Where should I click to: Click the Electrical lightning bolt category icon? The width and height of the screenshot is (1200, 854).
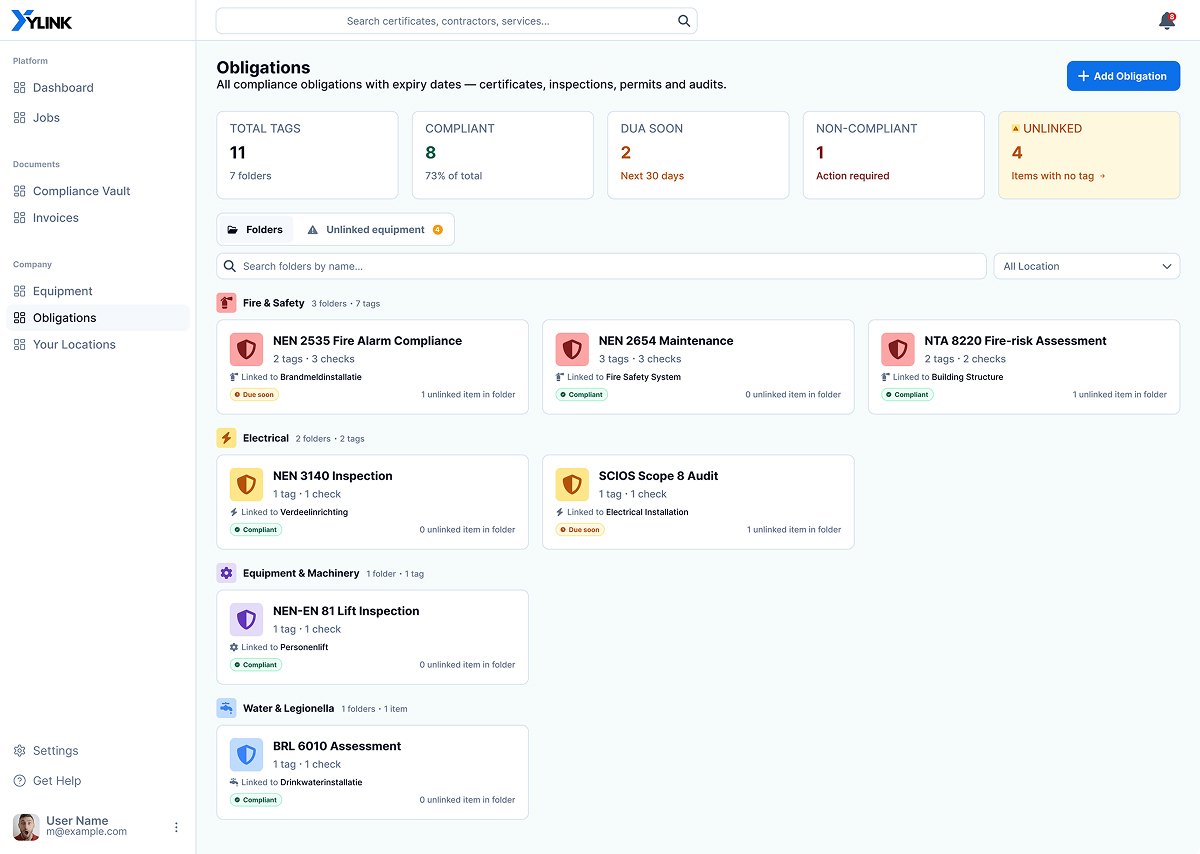[226, 438]
